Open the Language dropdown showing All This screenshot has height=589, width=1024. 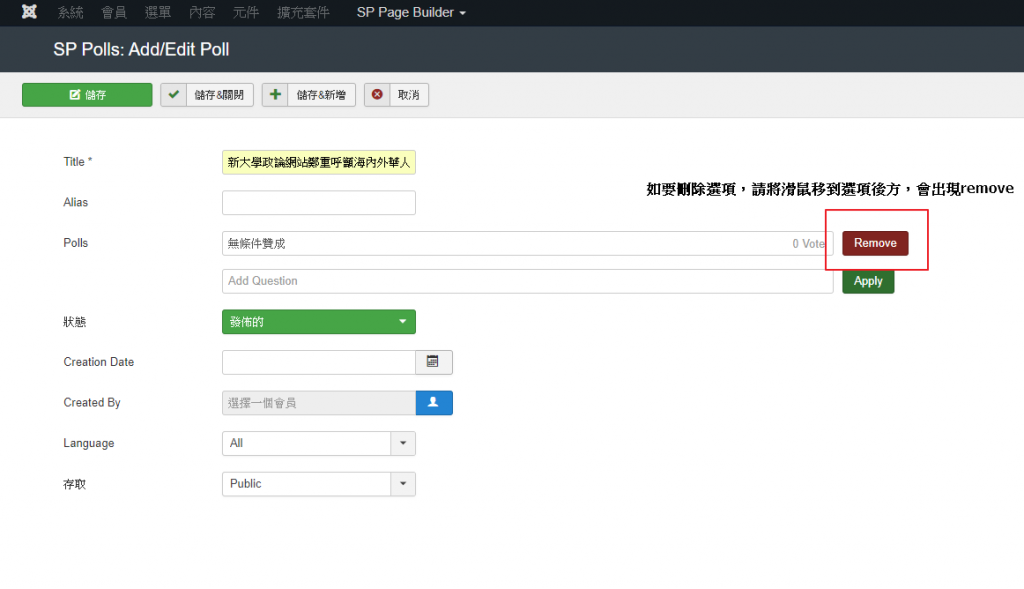point(318,443)
